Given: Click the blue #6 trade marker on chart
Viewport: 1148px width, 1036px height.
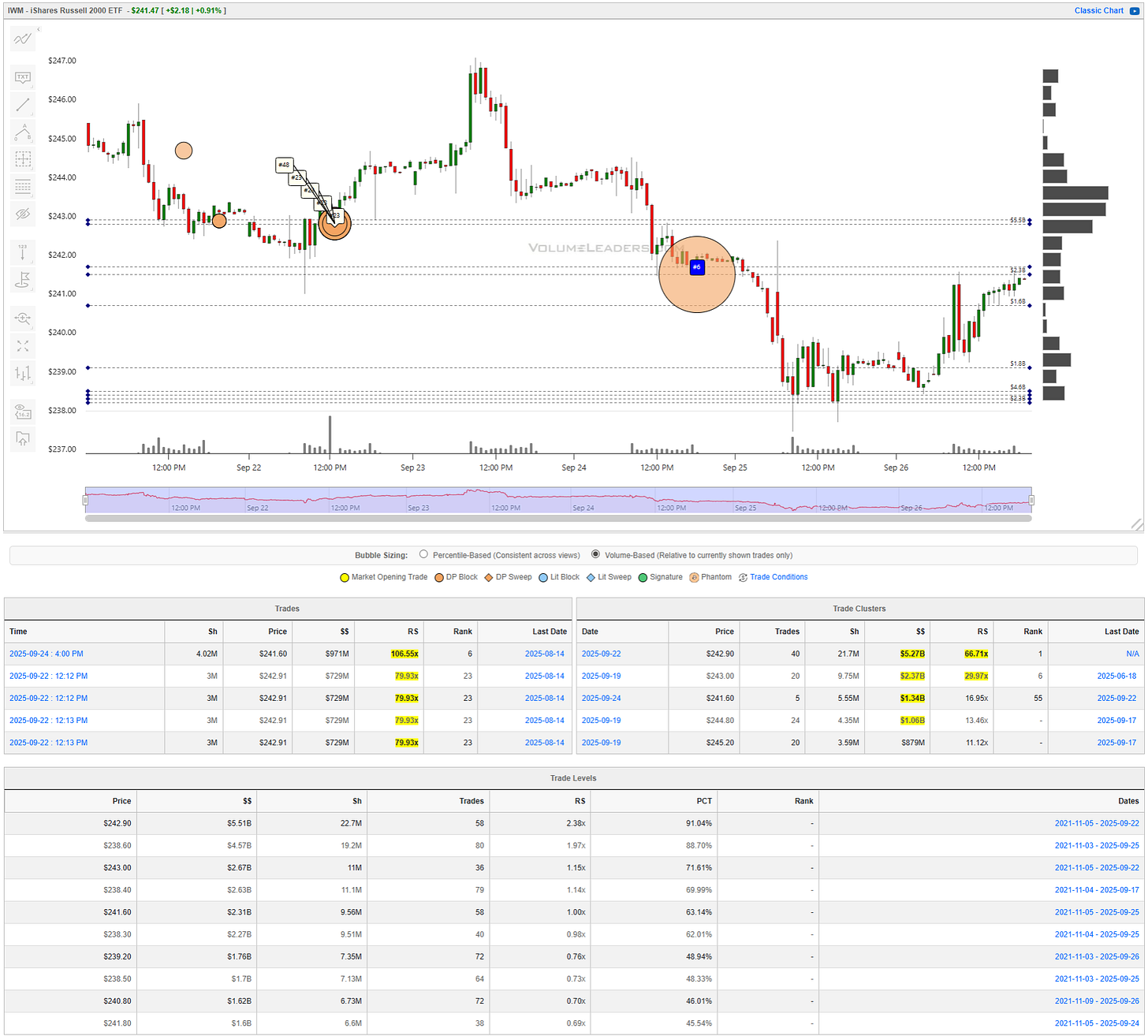Looking at the screenshot, I should point(697,267).
